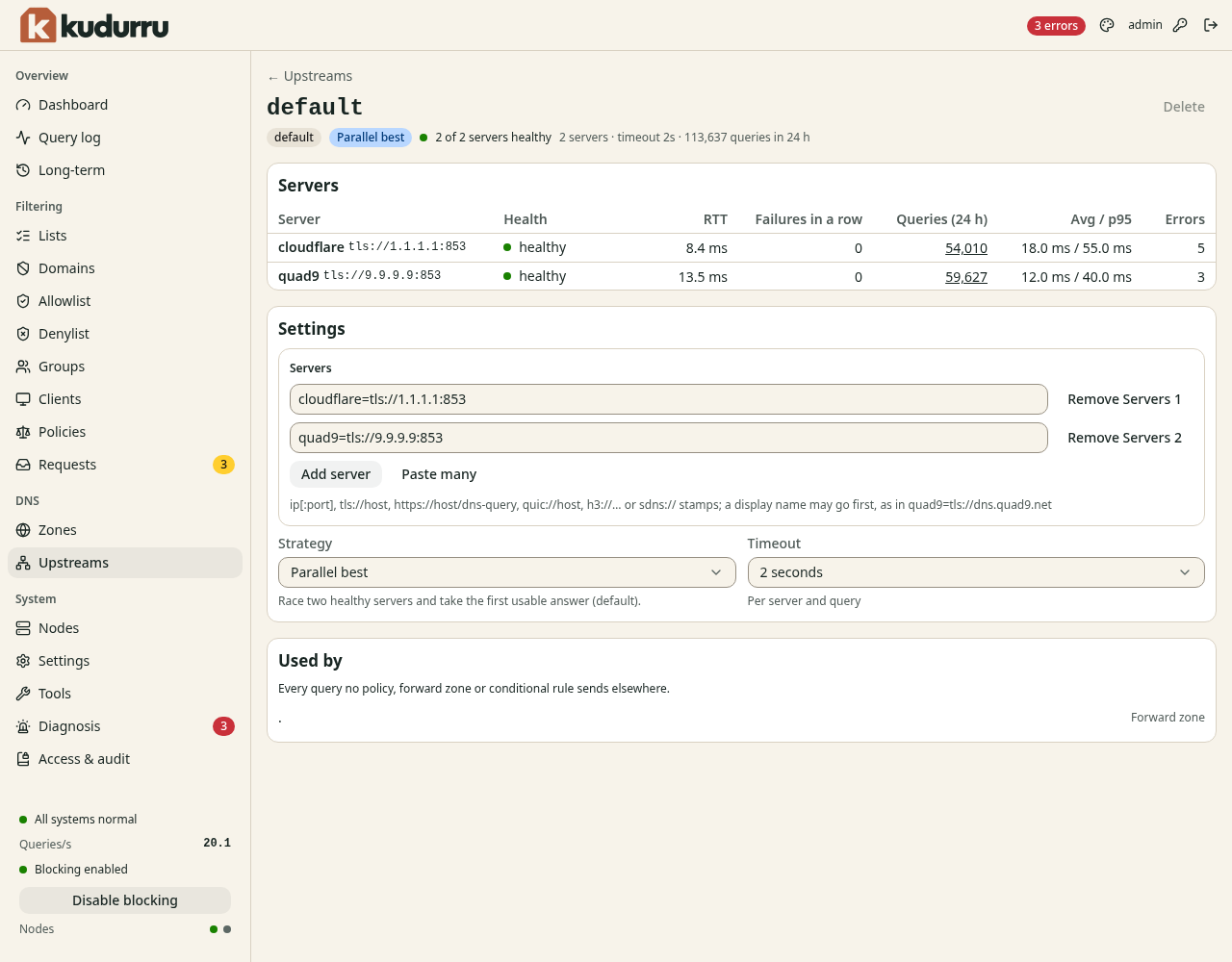1232x962 pixels.
Task: Click the quad9 server address field
Action: coord(668,438)
